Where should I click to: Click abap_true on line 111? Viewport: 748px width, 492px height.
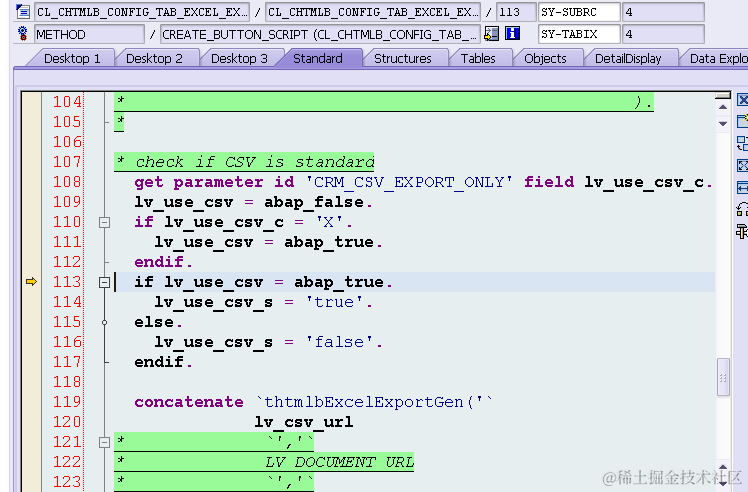click(329, 242)
